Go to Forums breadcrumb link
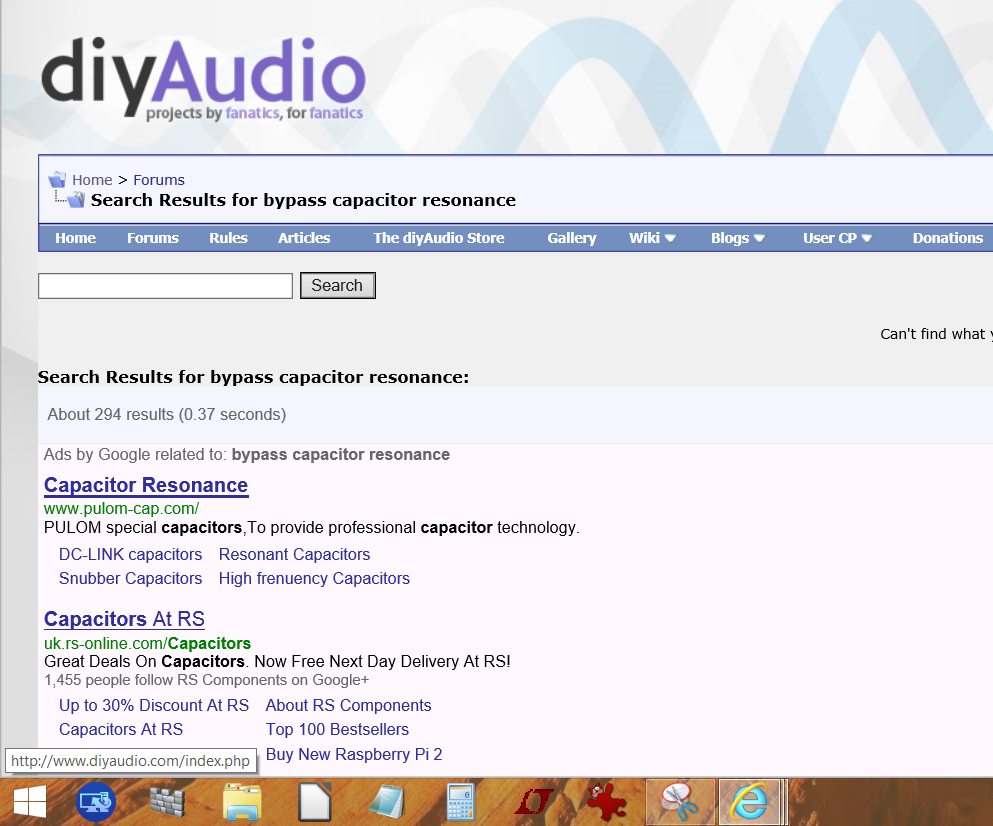This screenshot has width=993, height=826. pyautogui.click(x=159, y=180)
